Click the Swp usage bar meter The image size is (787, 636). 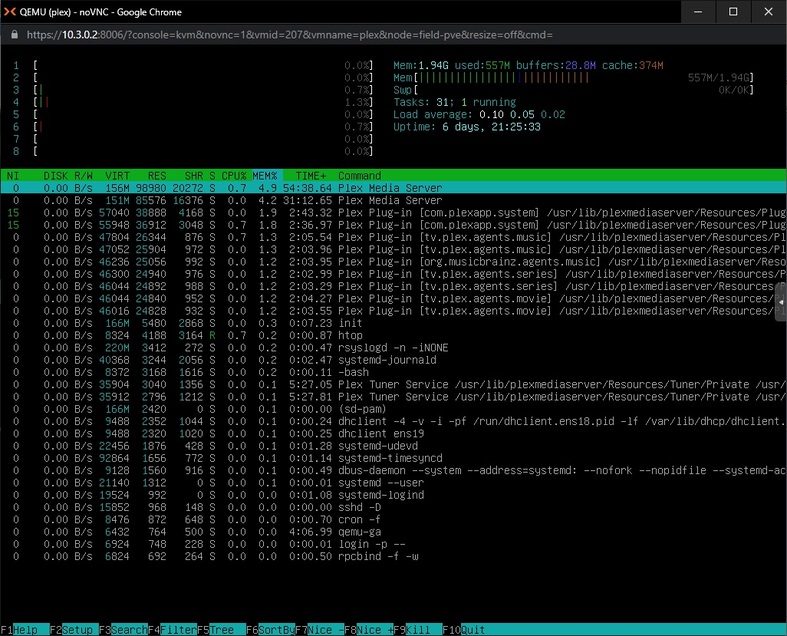tap(573, 90)
